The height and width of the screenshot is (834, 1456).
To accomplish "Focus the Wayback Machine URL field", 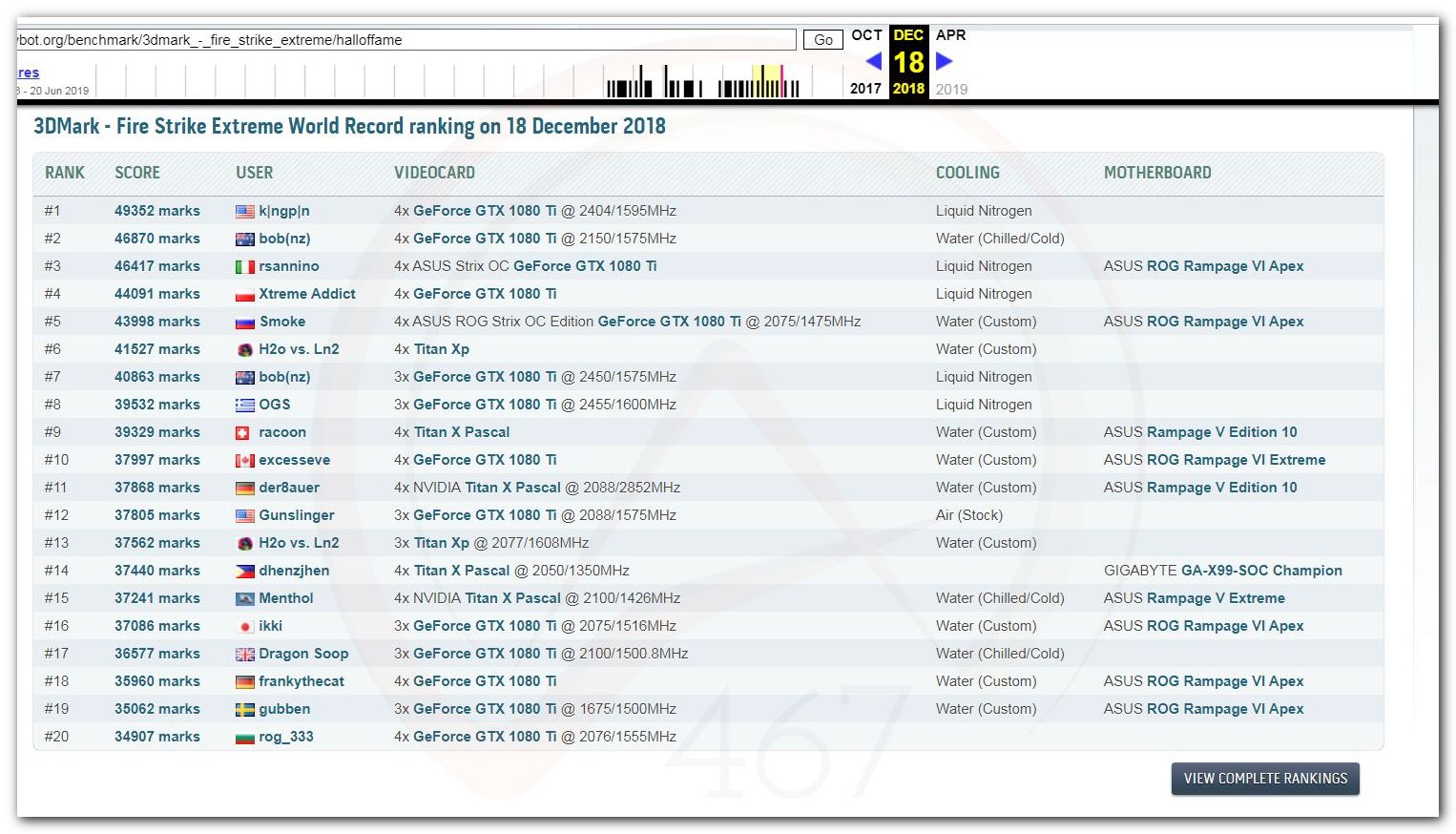I will pyautogui.click(x=406, y=40).
